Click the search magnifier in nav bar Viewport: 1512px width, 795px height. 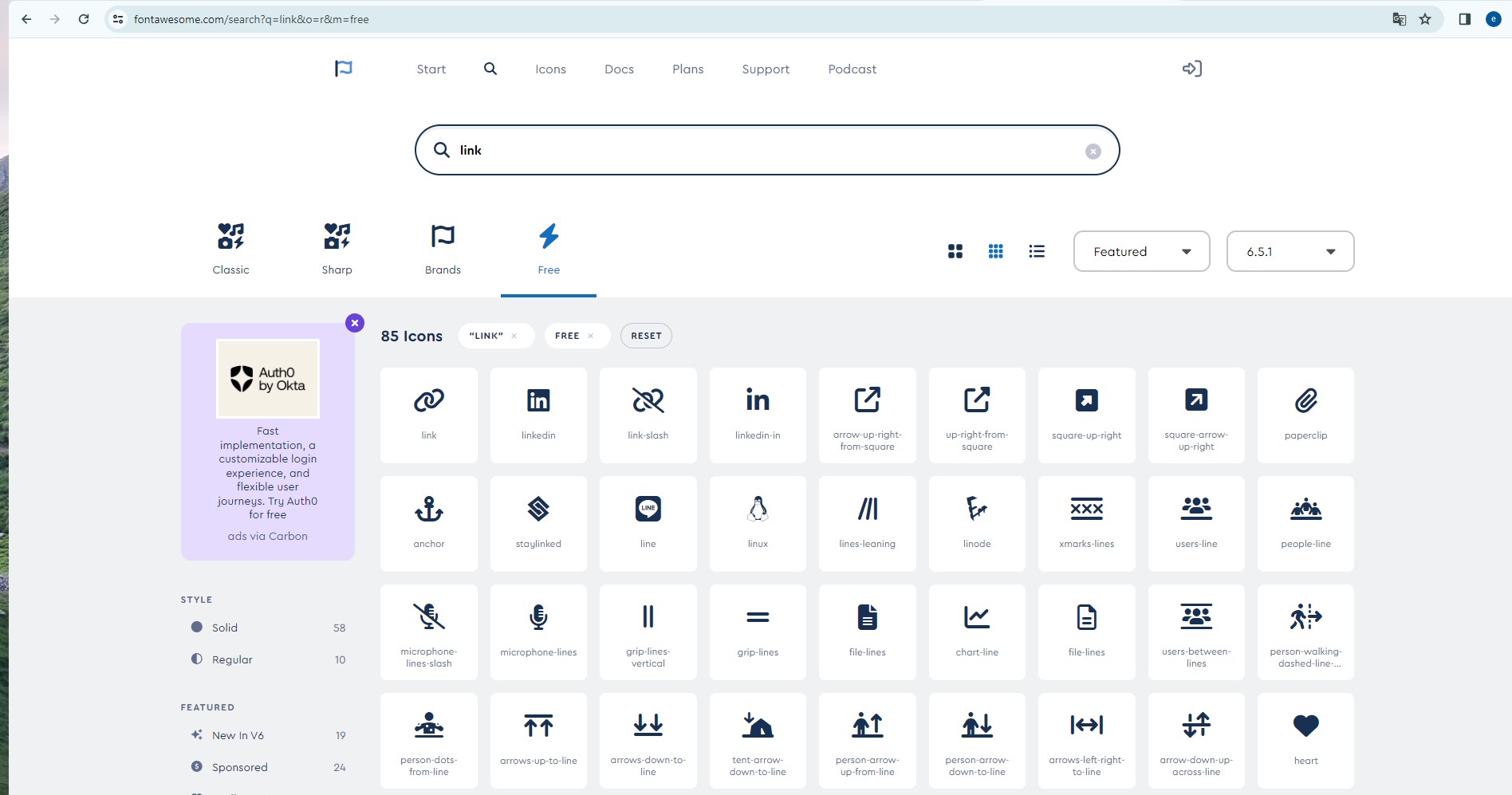pyautogui.click(x=490, y=69)
